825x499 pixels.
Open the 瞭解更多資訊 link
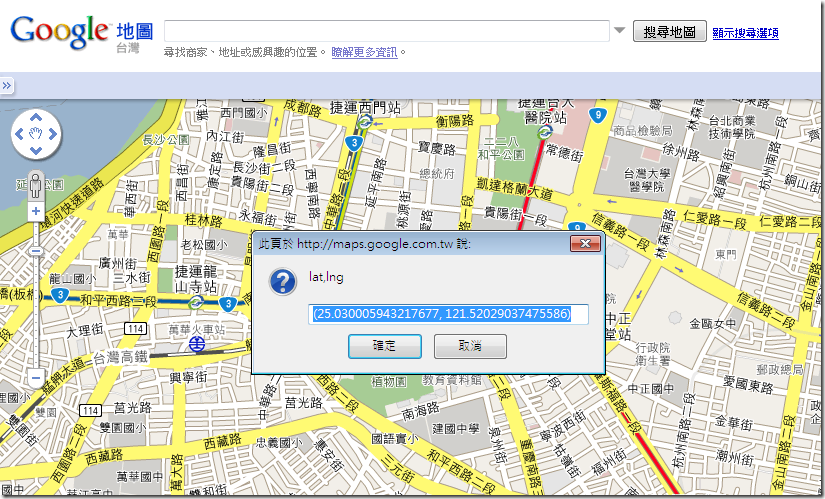point(364,52)
